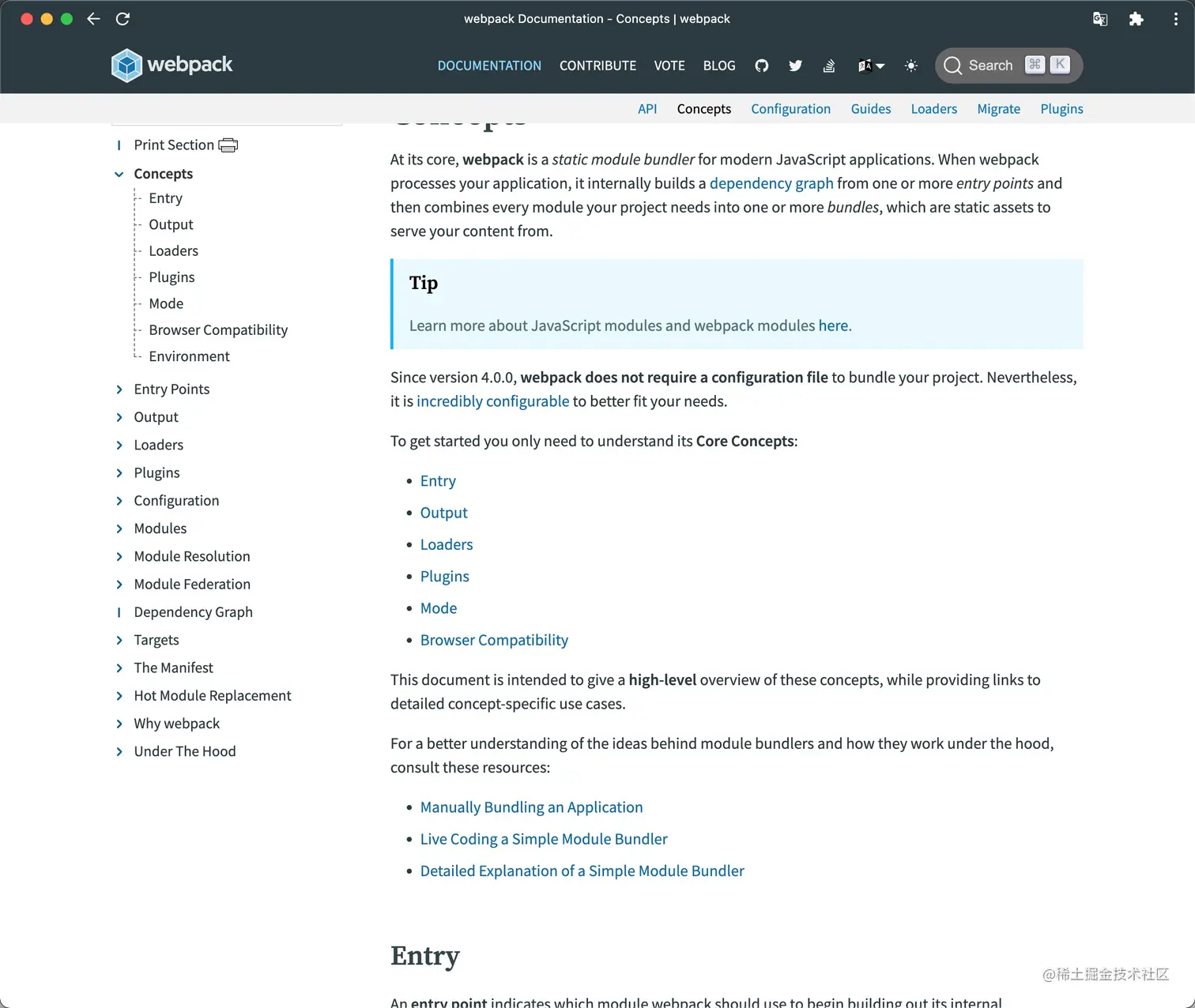Switch to the Guides sub-navigation tab
Screen dimensions: 1195x1008
click(x=871, y=109)
